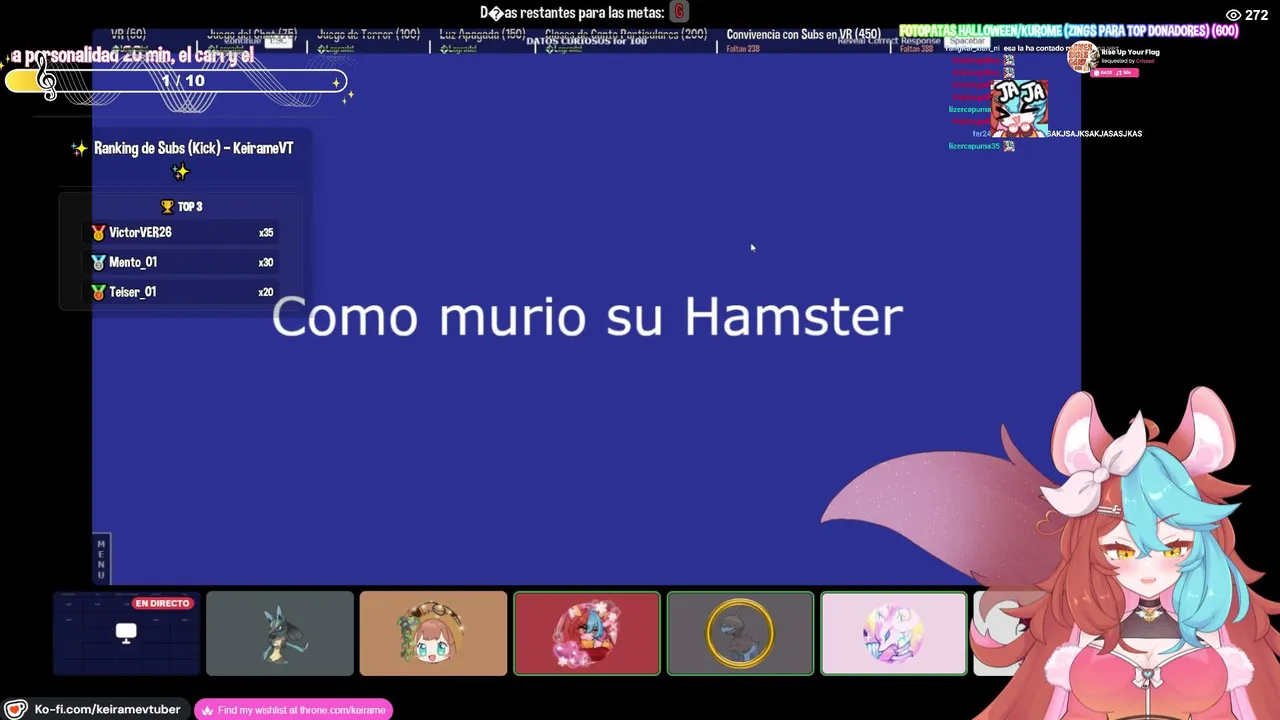Viewport: 1280px width, 720px height.
Task: Click the Juego de Terror (100) goal
Action: pos(368,35)
